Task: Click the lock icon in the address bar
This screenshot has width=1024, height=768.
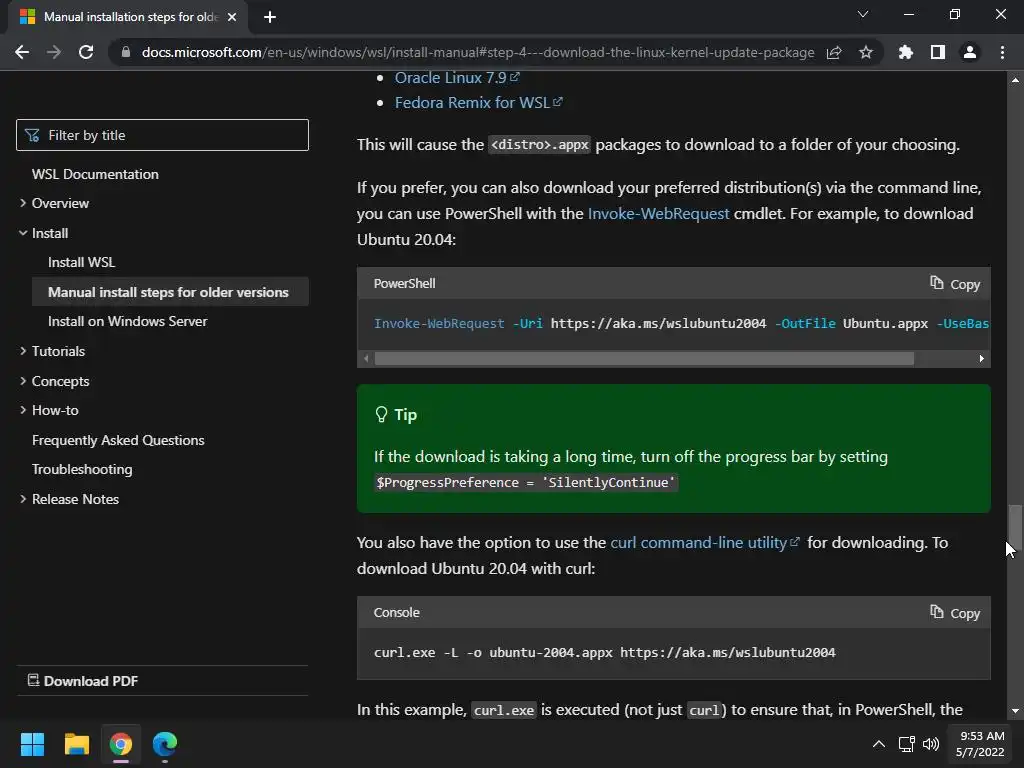Action: click(125, 52)
